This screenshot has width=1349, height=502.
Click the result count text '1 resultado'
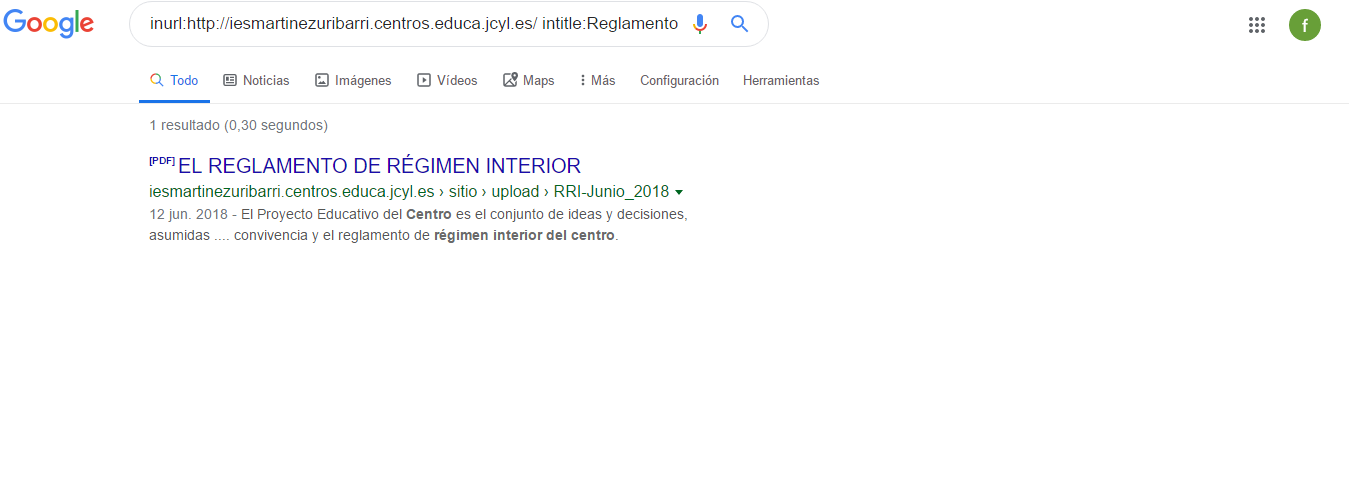pyautogui.click(x=183, y=125)
